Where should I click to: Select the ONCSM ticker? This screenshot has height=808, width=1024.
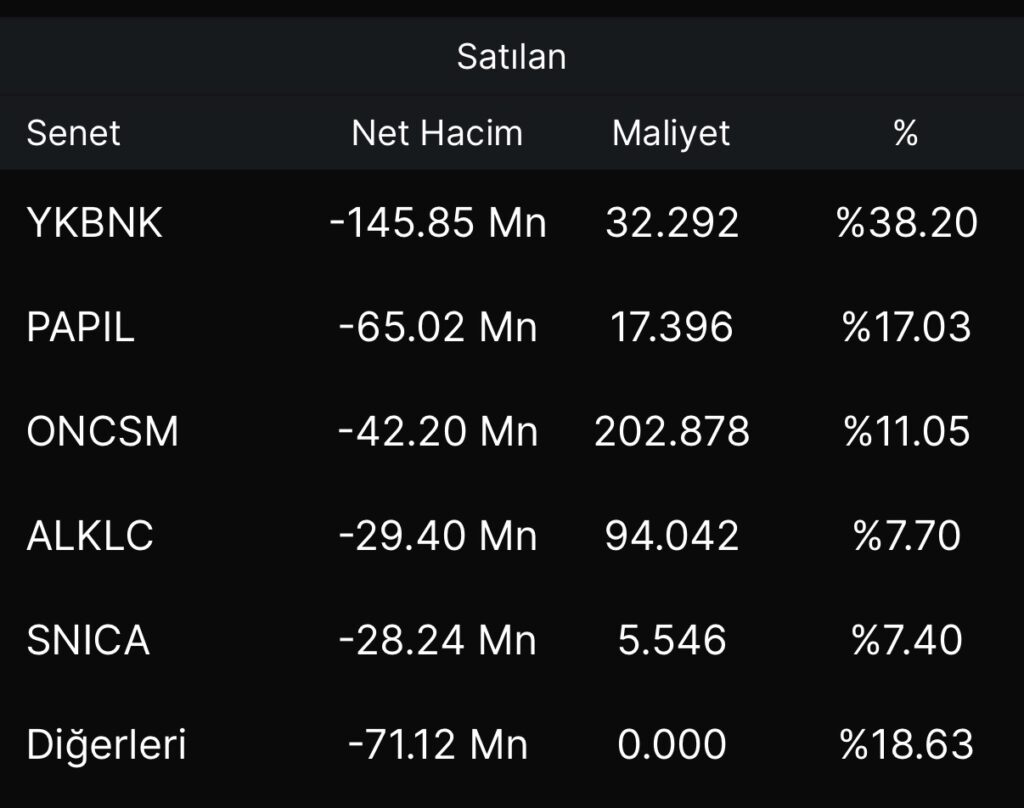(102, 431)
